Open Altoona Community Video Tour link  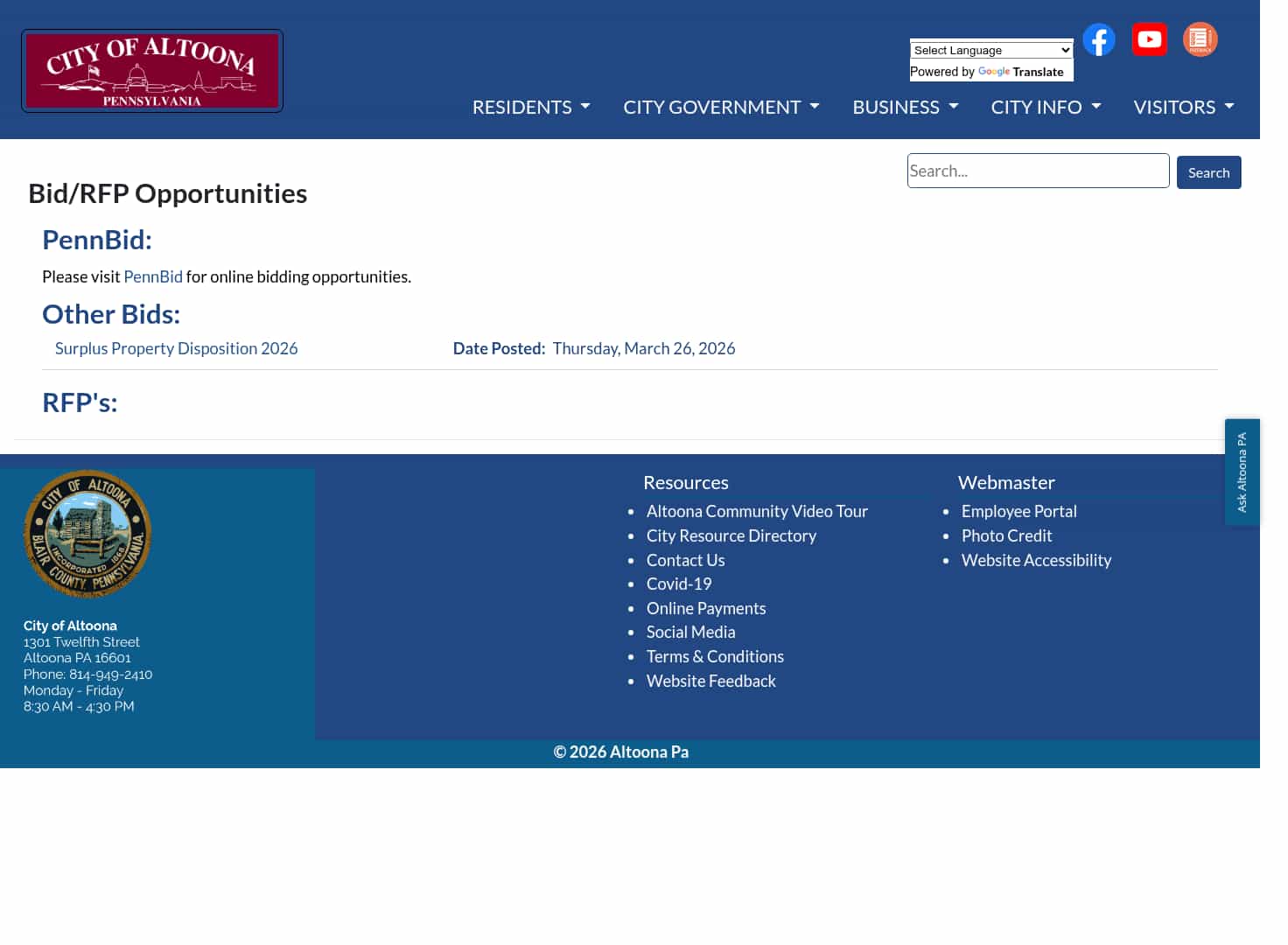(757, 511)
